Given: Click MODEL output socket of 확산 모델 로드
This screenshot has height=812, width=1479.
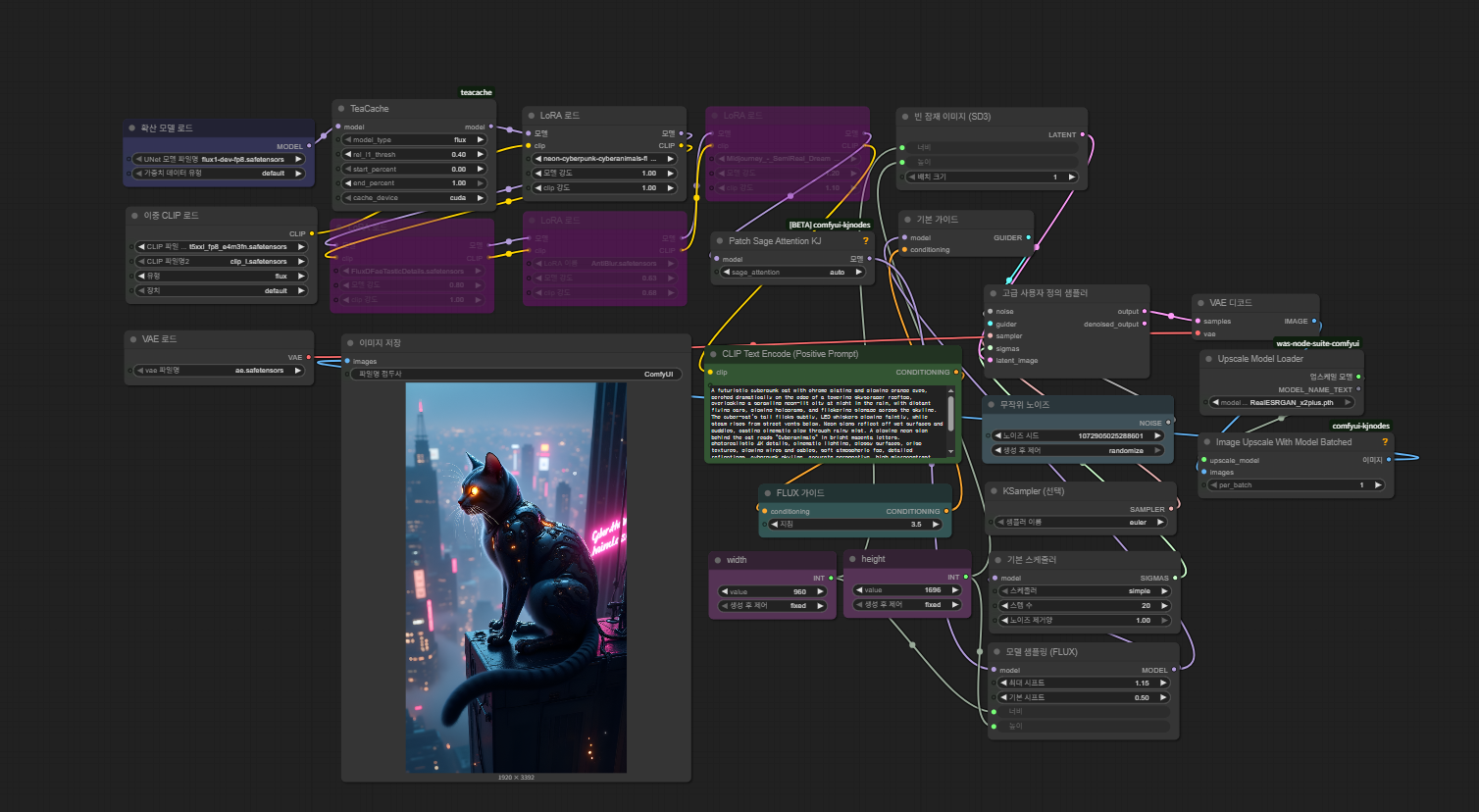Looking at the screenshot, I should coord(309,146).
